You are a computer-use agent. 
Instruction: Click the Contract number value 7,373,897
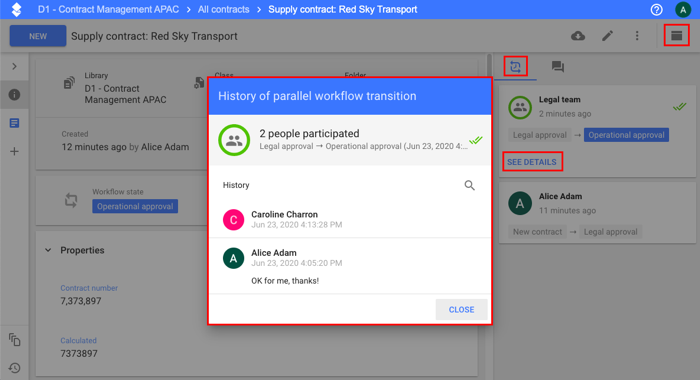coord(81,301)
